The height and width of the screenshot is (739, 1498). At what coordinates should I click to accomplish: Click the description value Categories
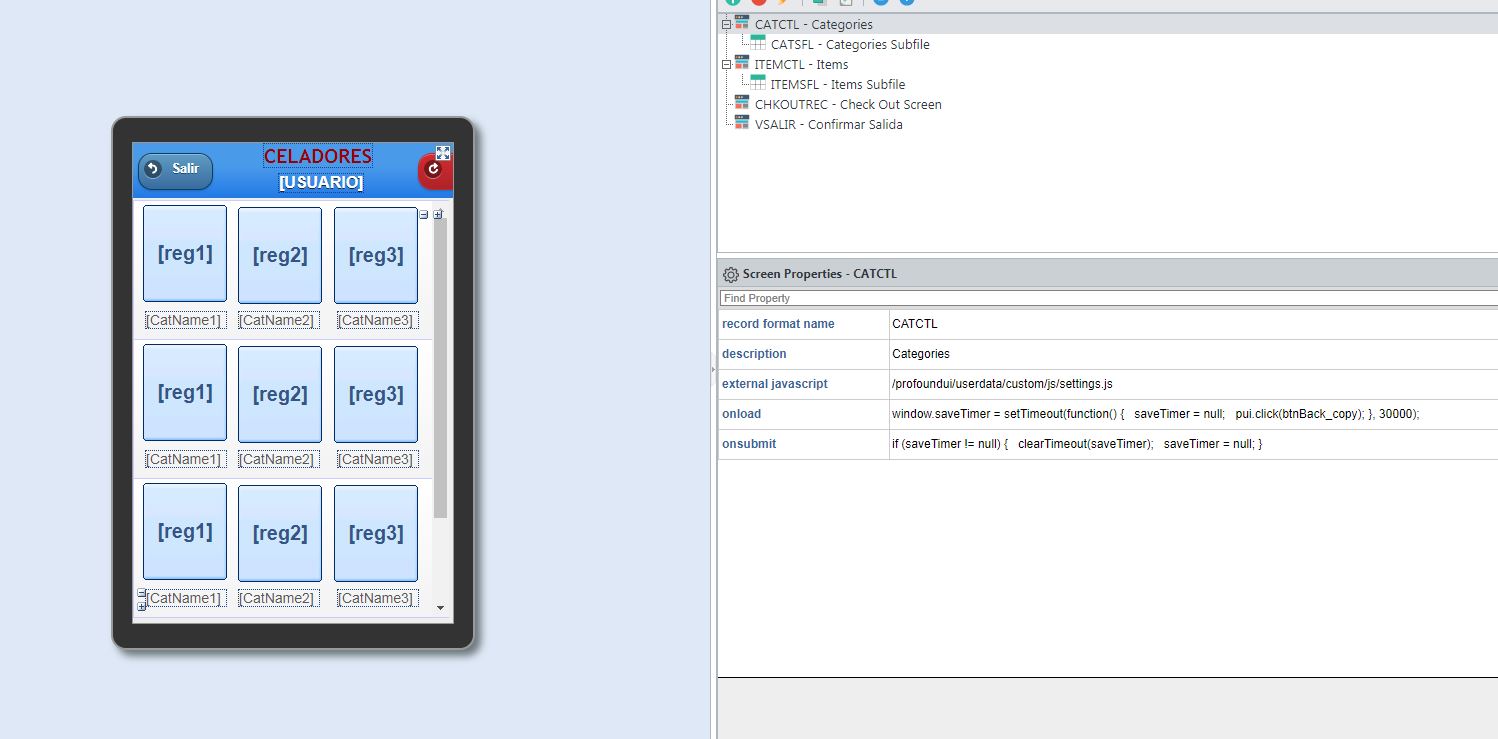pos(1193,354)
